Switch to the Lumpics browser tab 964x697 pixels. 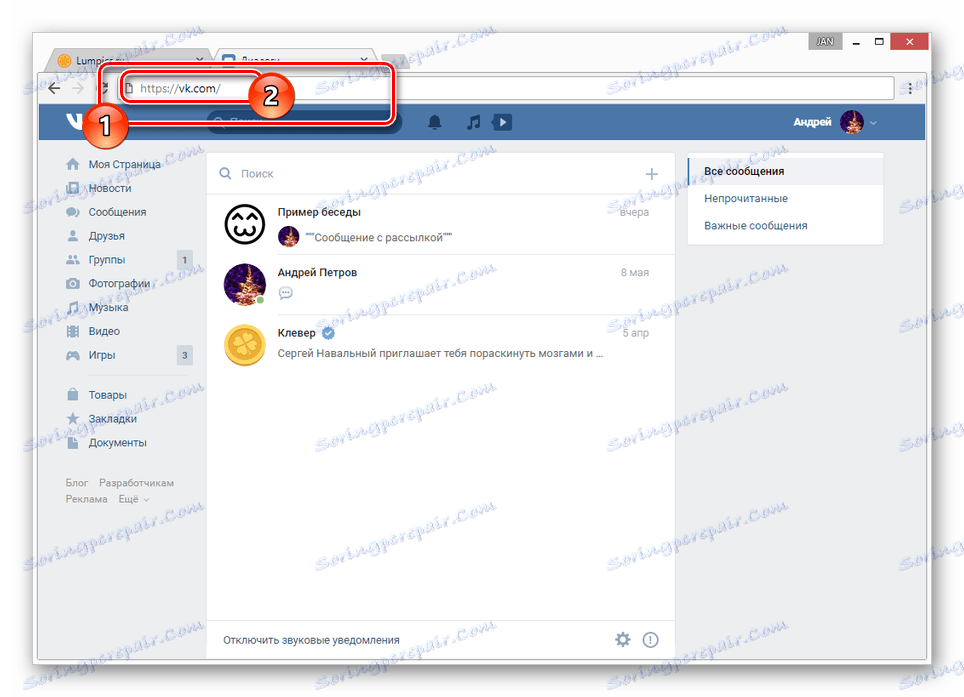[129, 60]
